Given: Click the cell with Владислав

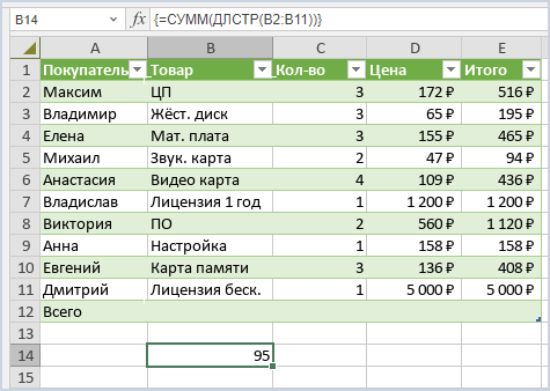Looking at the screenshot, I should pos(94,202).
